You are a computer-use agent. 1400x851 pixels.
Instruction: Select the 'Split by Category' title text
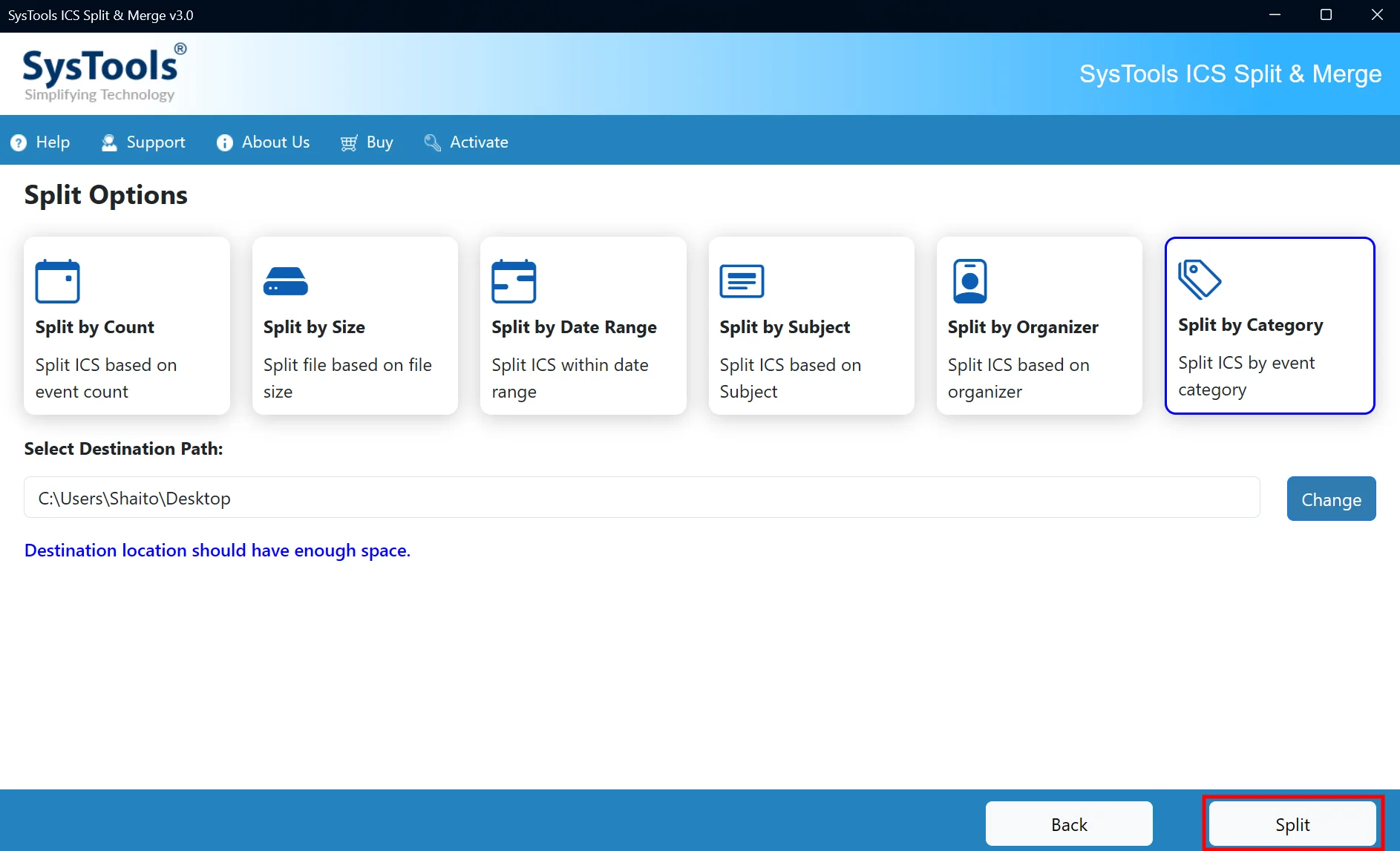[x=1251, y=325]
